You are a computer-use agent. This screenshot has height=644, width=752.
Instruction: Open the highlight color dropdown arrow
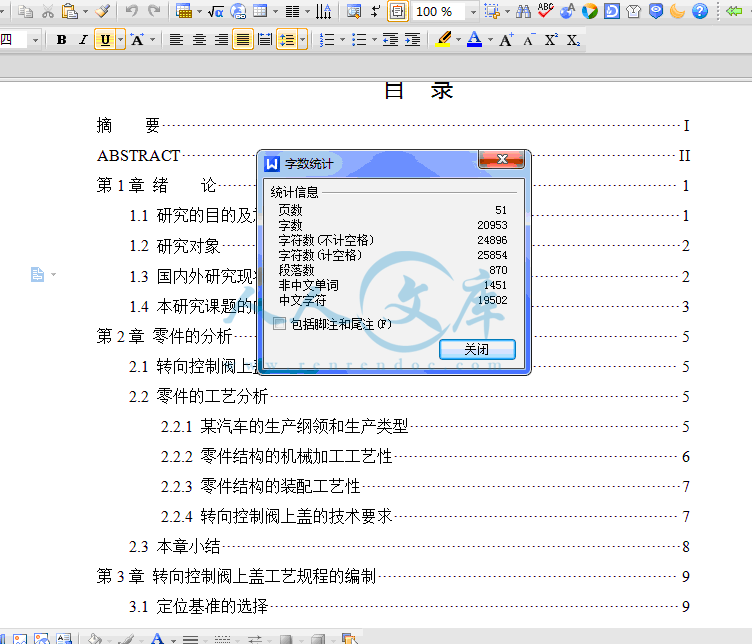pyautogui.click(x=458, y=40)
